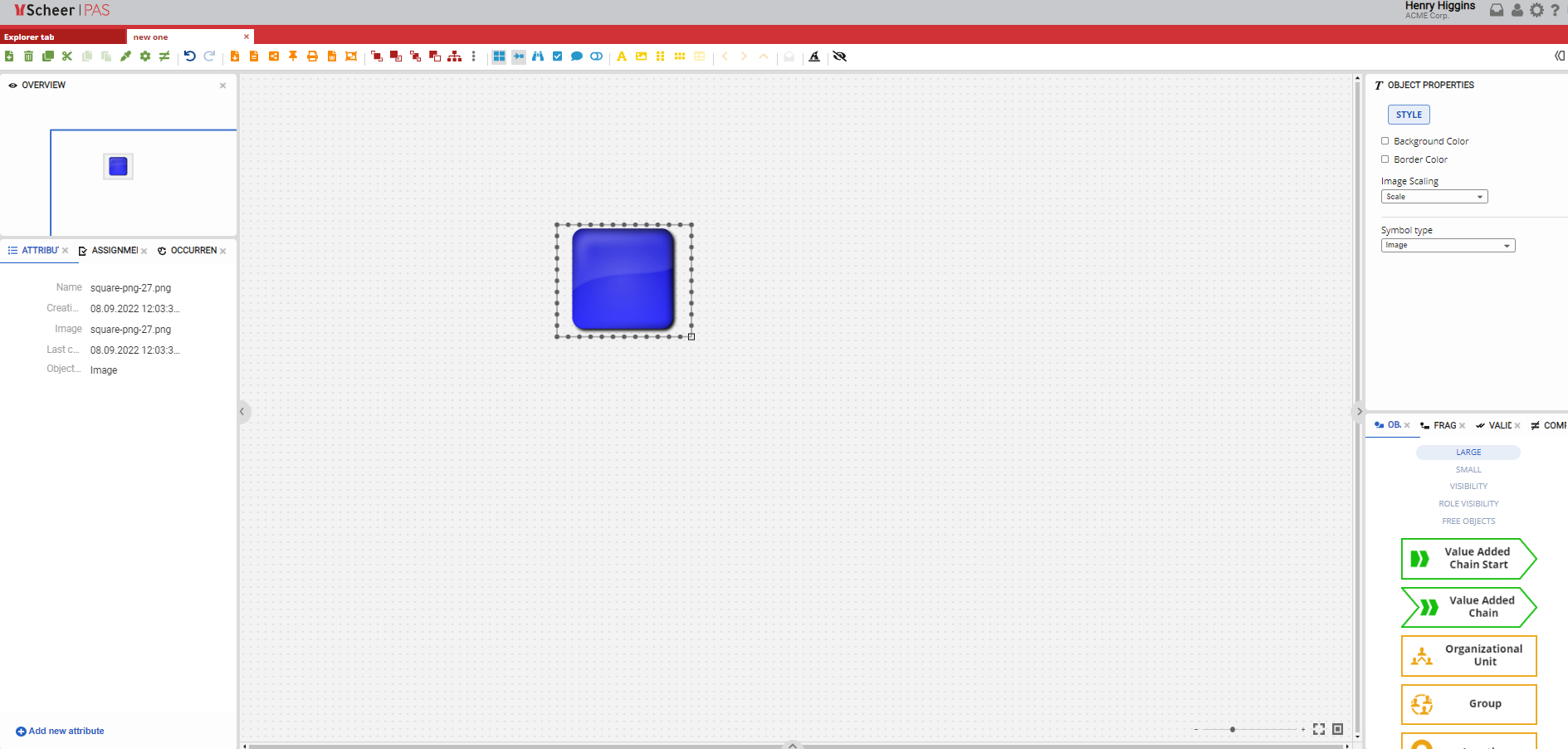Click the blue binoculars search icon
This screenshot has width=1568, height=749.
[538, 56]
